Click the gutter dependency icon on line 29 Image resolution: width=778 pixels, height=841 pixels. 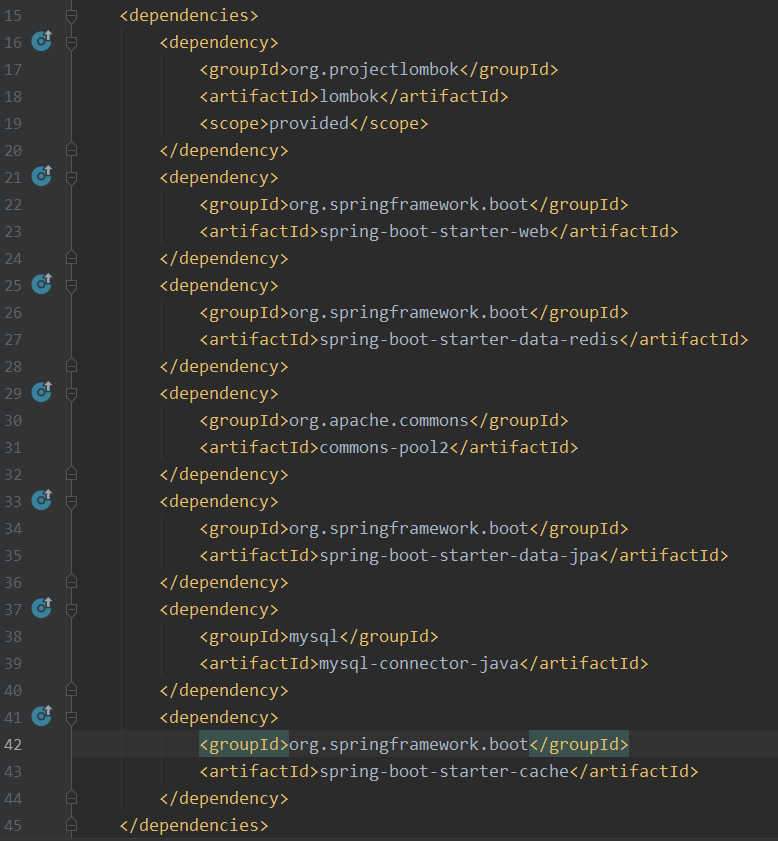point(41,393)
